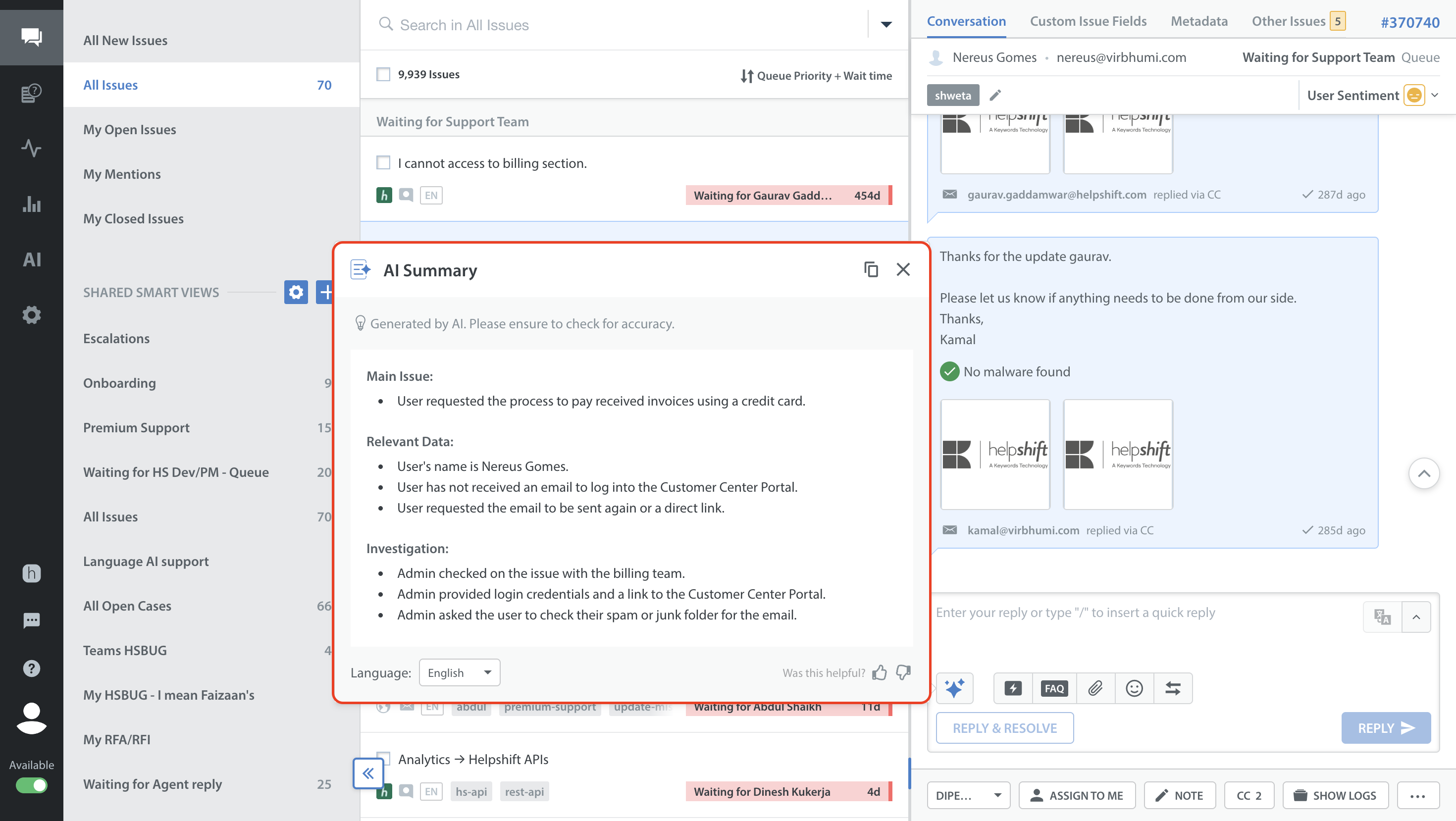Open AI assist sparkle button in reply box
This screenshot has height=821, width=1456.
pyautogui.click(x=955, y=688)
